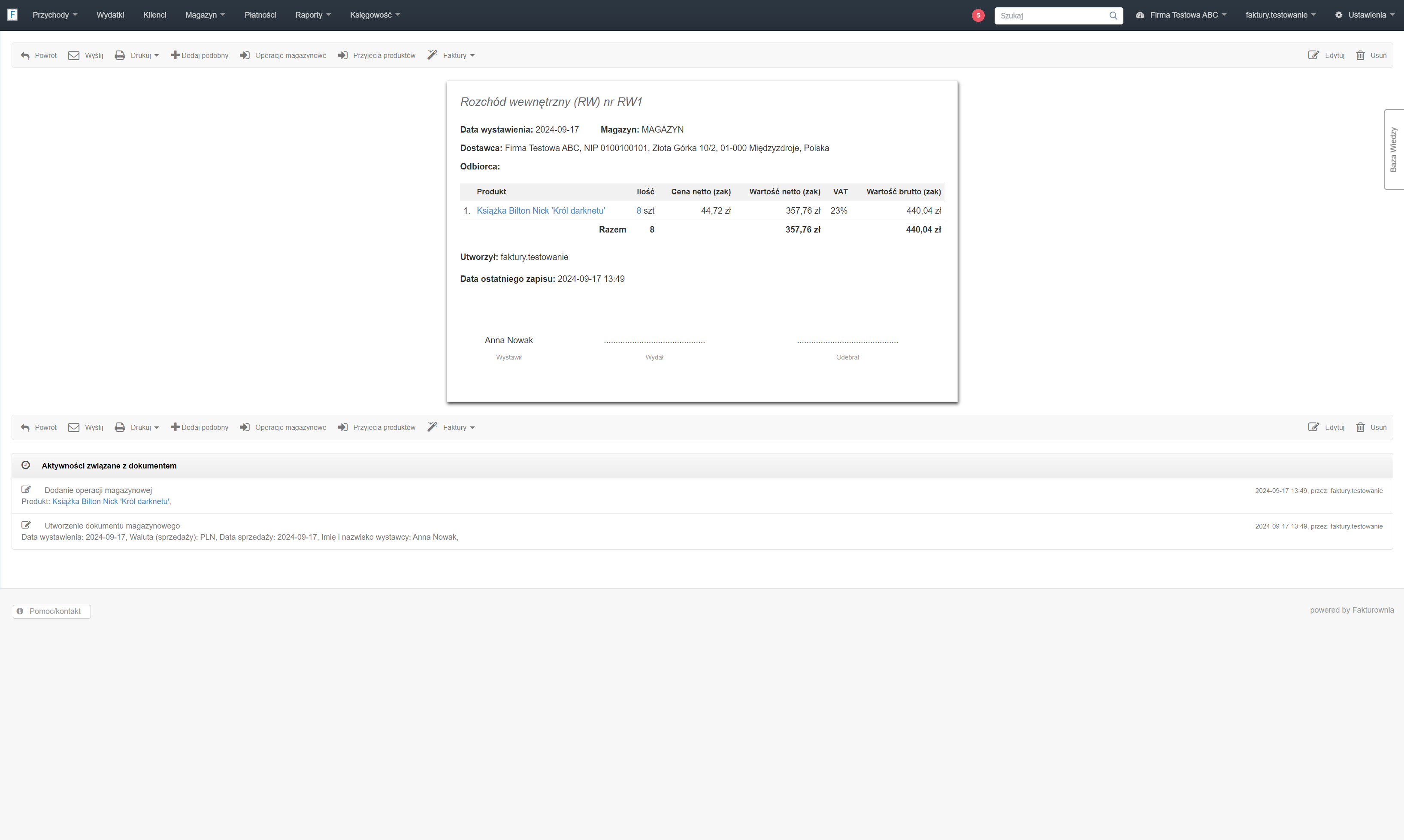Click the bottom toolbar Edytuj pencil icon
The image size is (1404, 840).
(x=1313, y=427)
